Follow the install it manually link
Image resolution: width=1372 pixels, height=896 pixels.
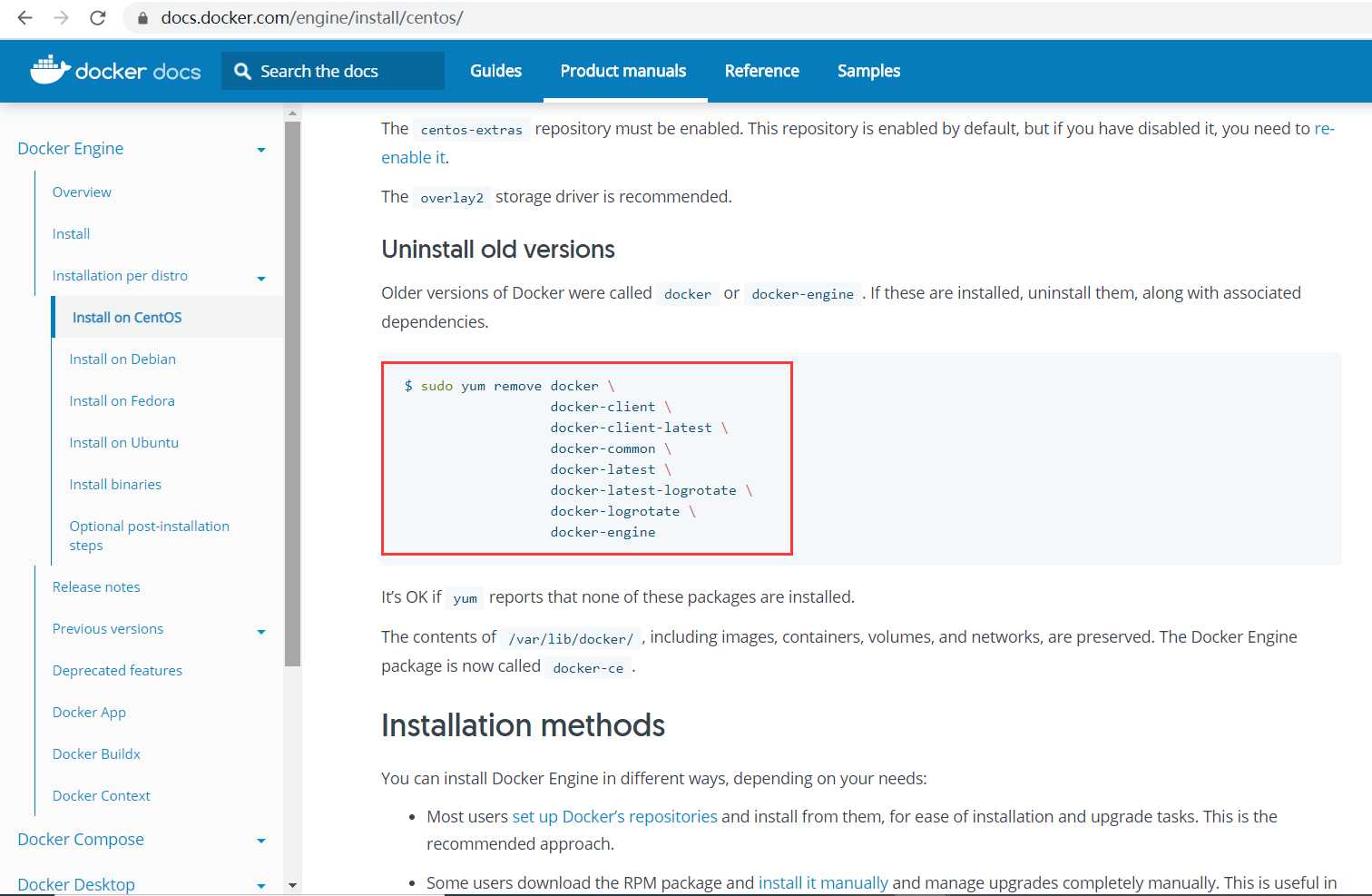tap(823, 882)
